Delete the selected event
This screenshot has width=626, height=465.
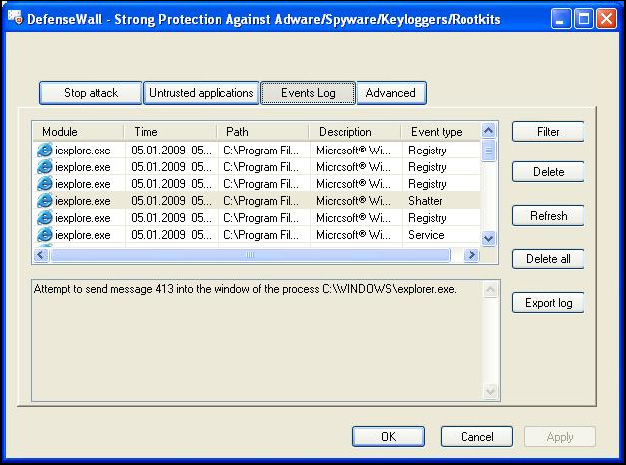click(x=548, y=172)
